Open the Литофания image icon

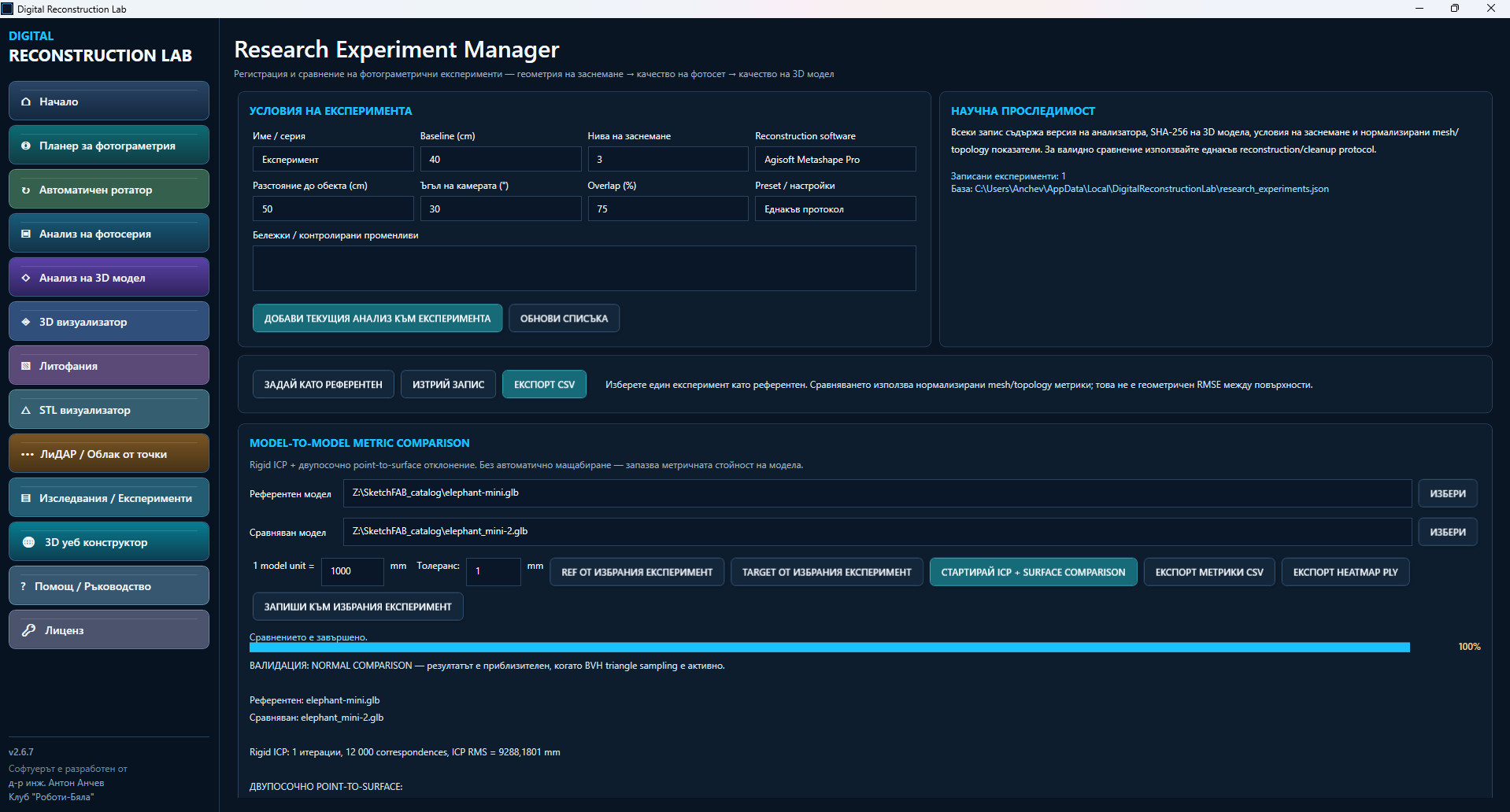click(x=26, y=366)
